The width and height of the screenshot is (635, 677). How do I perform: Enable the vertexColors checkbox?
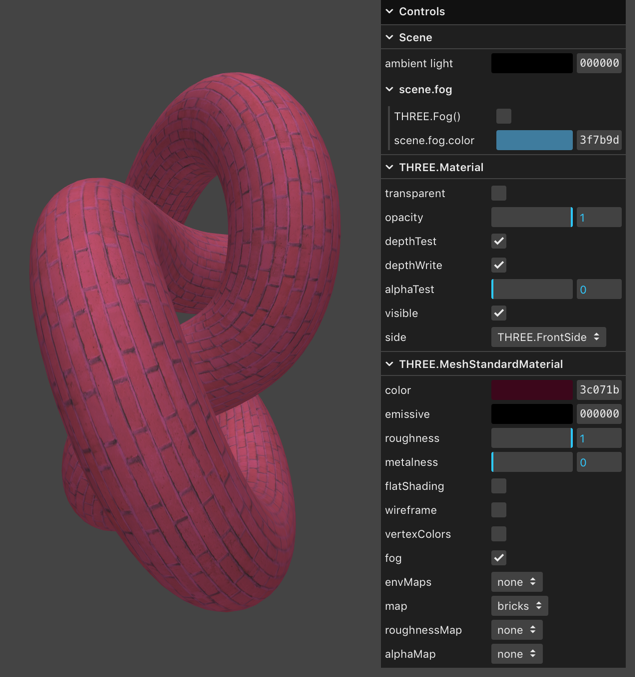click(x=499, y=534)
